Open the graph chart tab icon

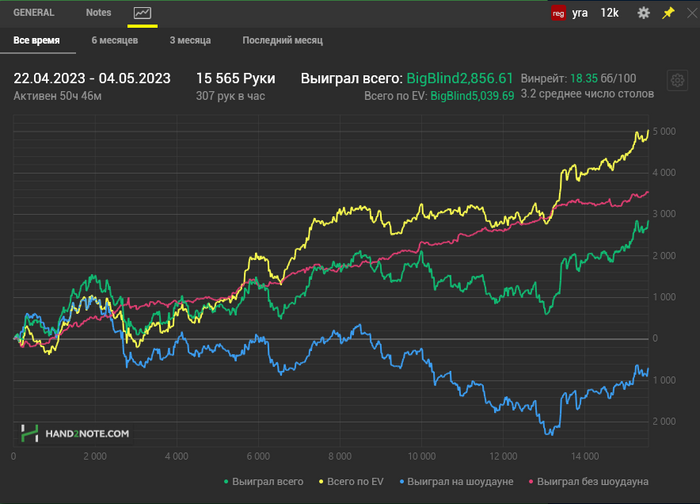coord(142,13)
